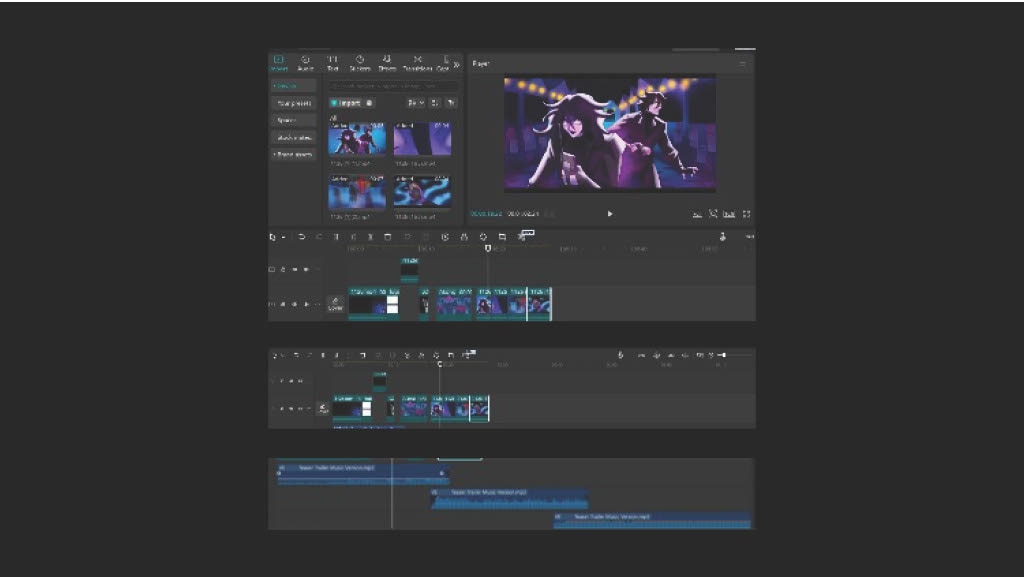Click the Cover button in the upper timeline
Viewport: 1024px width, 577px height.
click(x=335, y=304)
